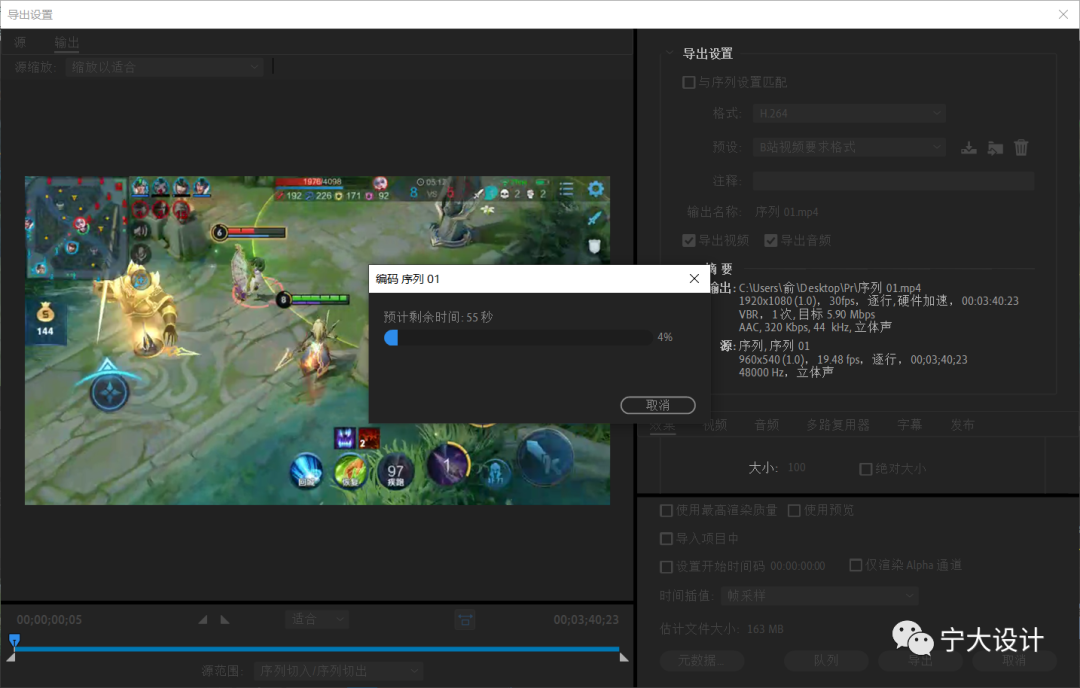Enable 仅渲染 Alpha 通道 checkbox

855,565
